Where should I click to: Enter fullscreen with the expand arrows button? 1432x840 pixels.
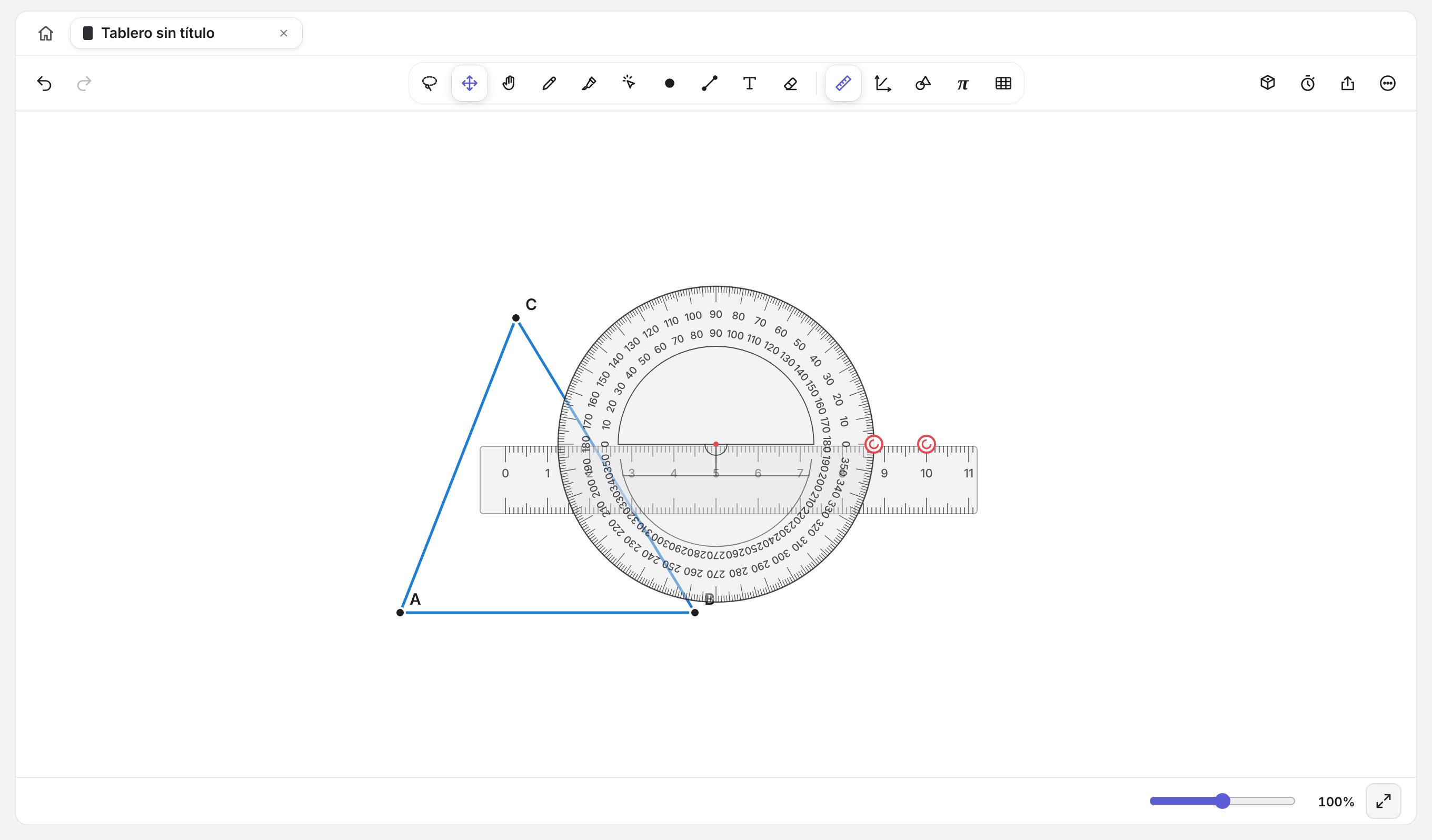pos(1383,802)
